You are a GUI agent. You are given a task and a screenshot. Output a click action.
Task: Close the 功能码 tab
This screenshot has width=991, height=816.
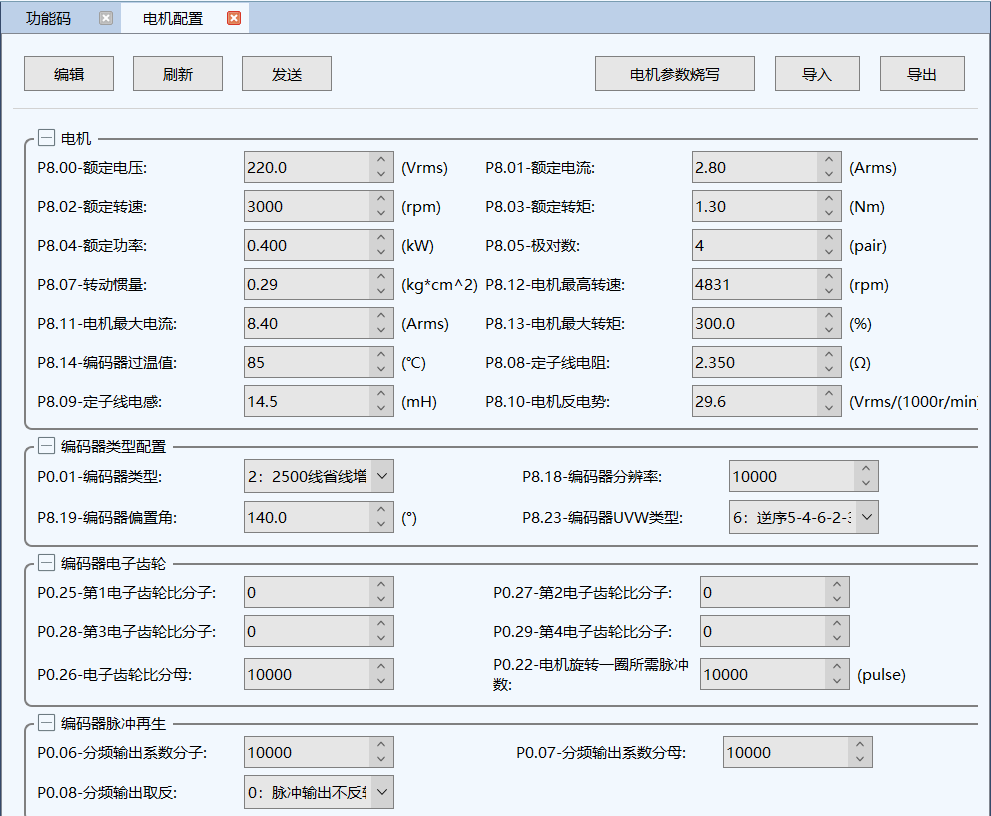pyautogui.click(x=106, y=18)
